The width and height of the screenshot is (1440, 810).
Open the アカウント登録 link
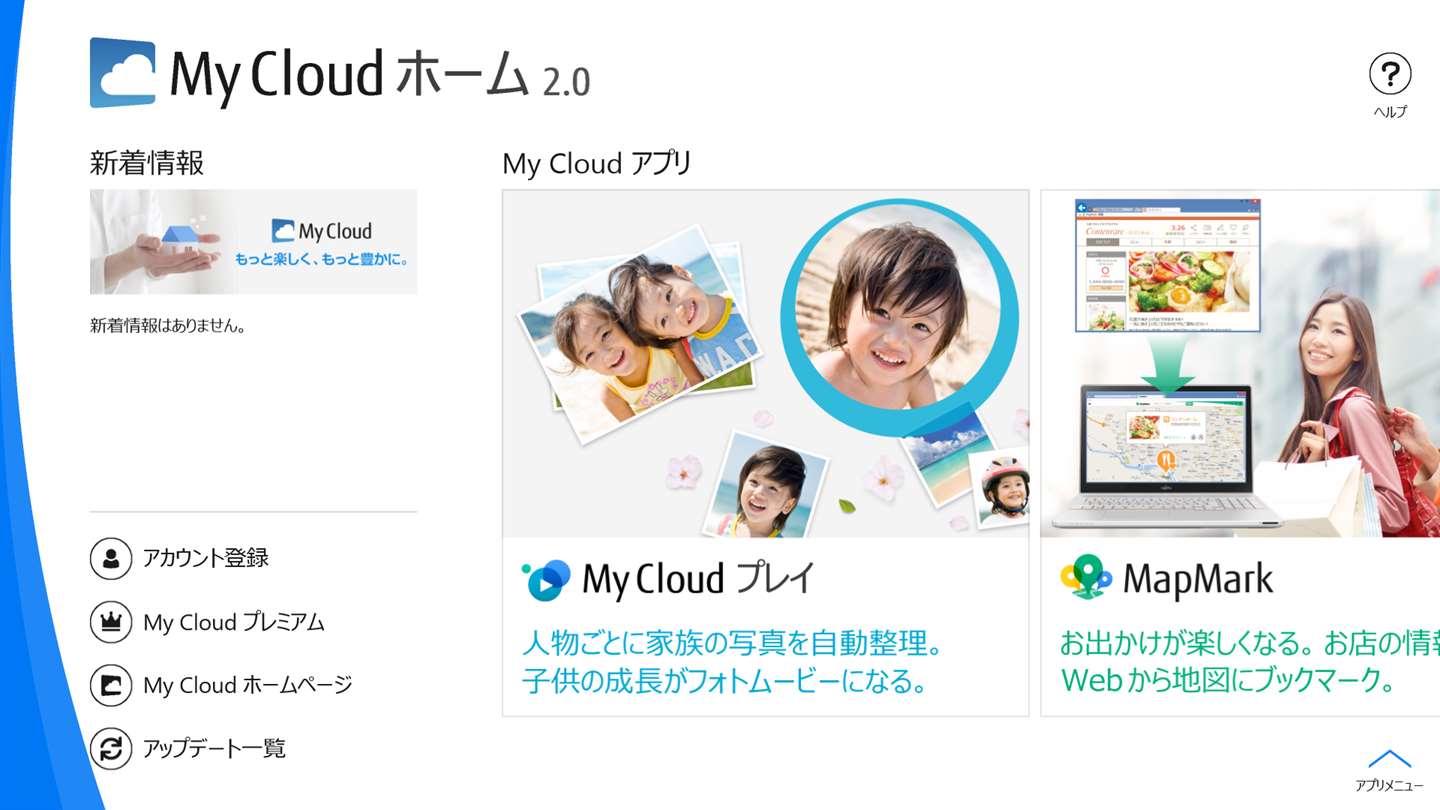206,558
